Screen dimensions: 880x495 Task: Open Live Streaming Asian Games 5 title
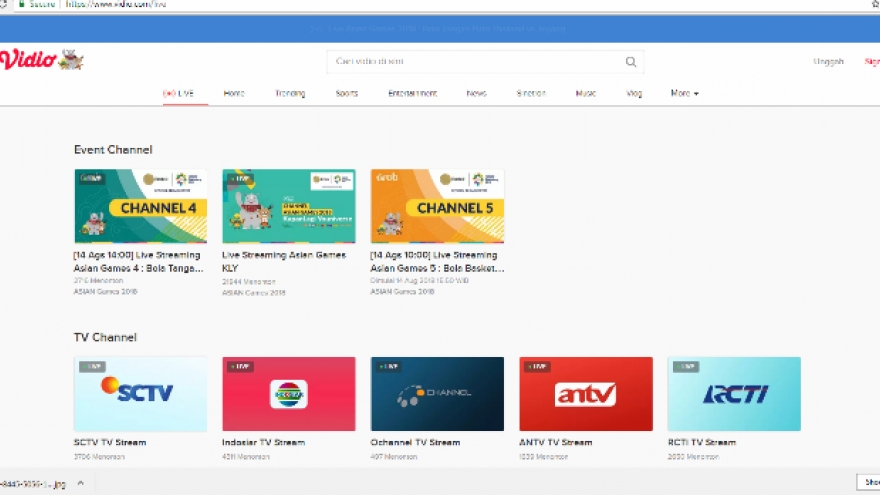tap(437, 262)
